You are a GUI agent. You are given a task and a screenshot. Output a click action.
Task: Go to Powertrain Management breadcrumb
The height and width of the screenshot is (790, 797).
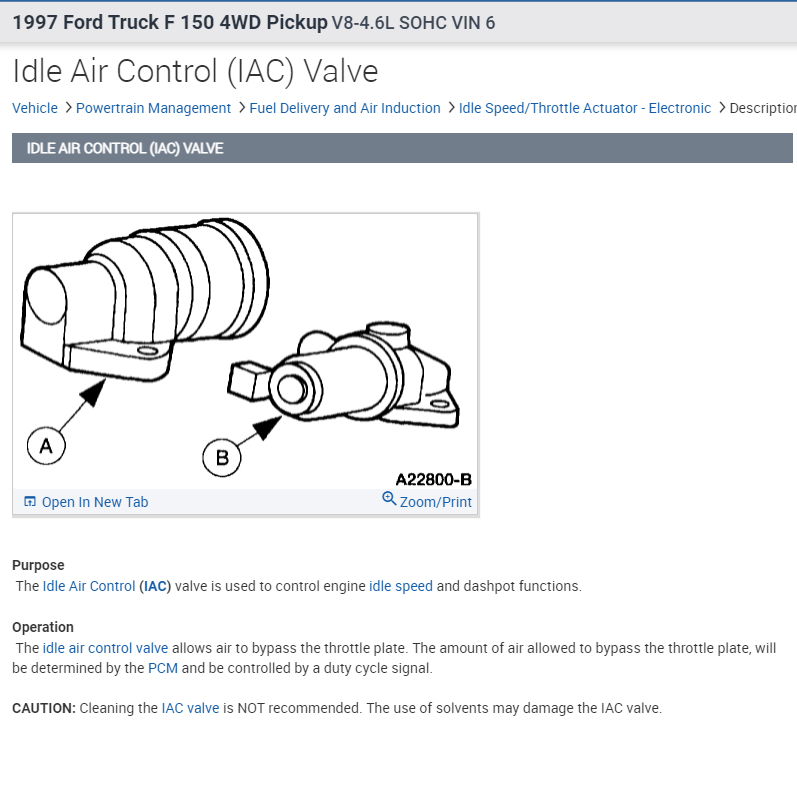tap(153, 108)
